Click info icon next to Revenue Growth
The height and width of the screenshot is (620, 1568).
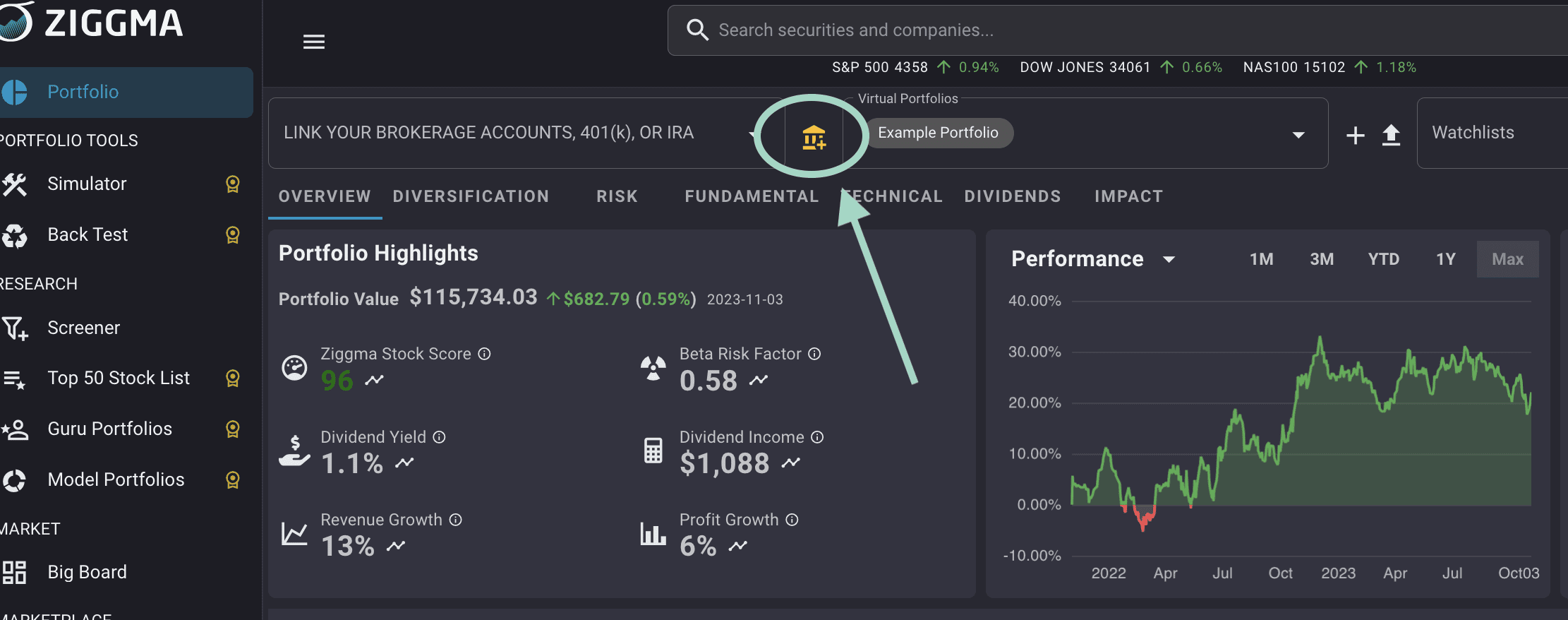tap(456, 520)
